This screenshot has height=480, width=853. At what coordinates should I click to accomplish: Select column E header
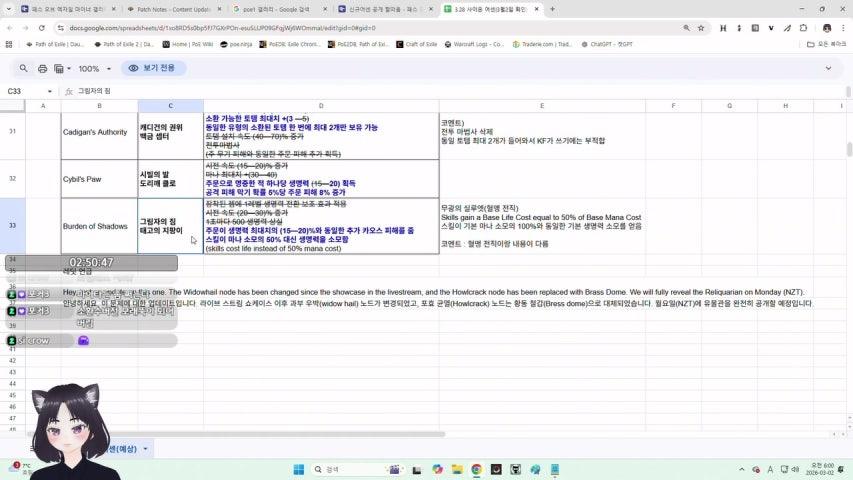pos(542,106)
